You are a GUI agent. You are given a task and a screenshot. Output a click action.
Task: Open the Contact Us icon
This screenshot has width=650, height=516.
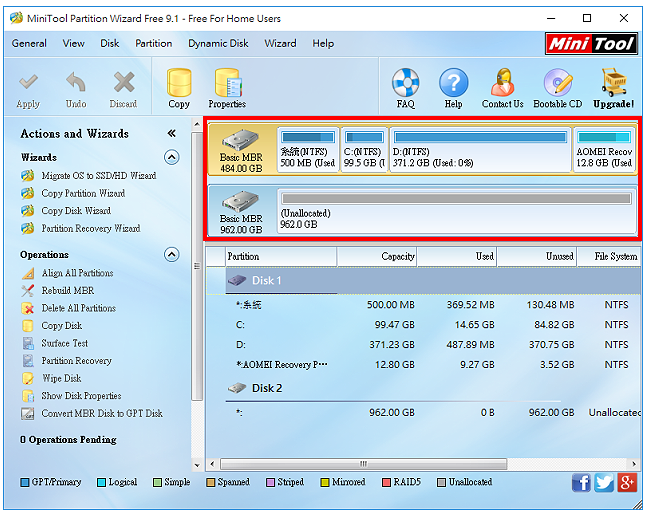coord(502,82)
